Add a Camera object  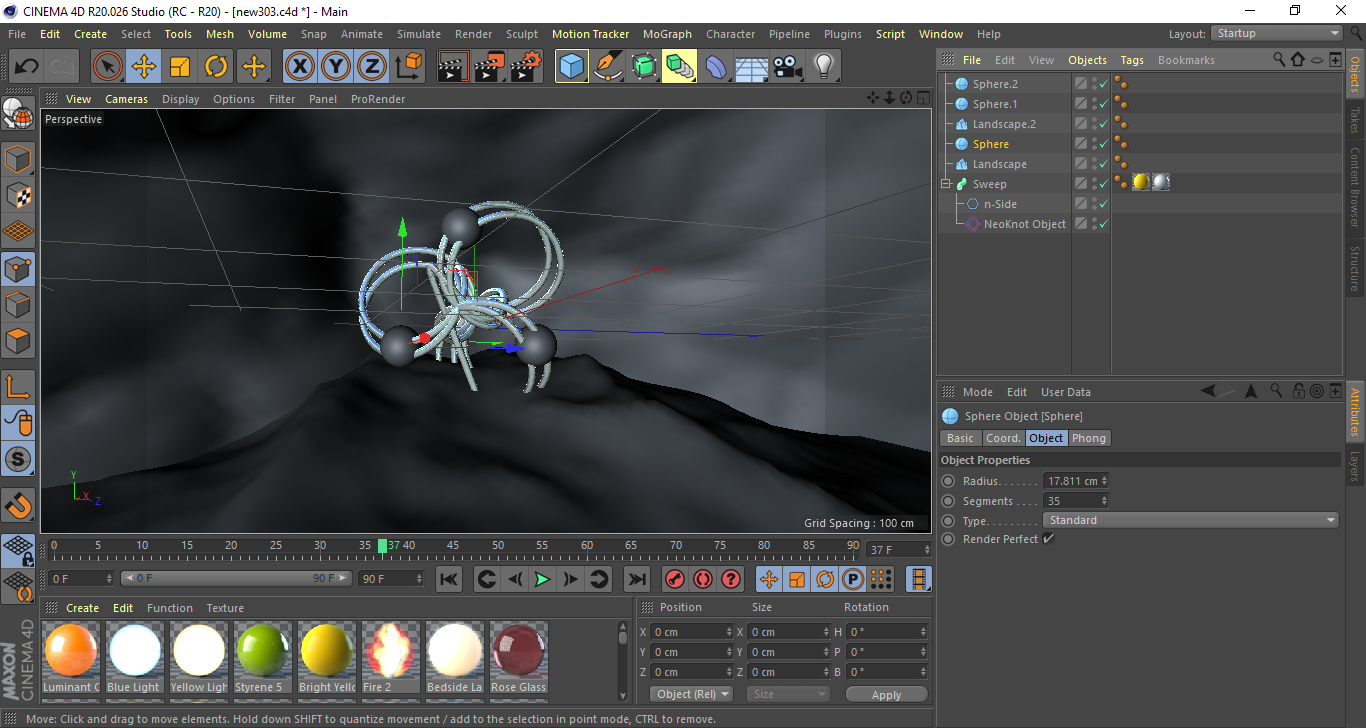(787, 67)
